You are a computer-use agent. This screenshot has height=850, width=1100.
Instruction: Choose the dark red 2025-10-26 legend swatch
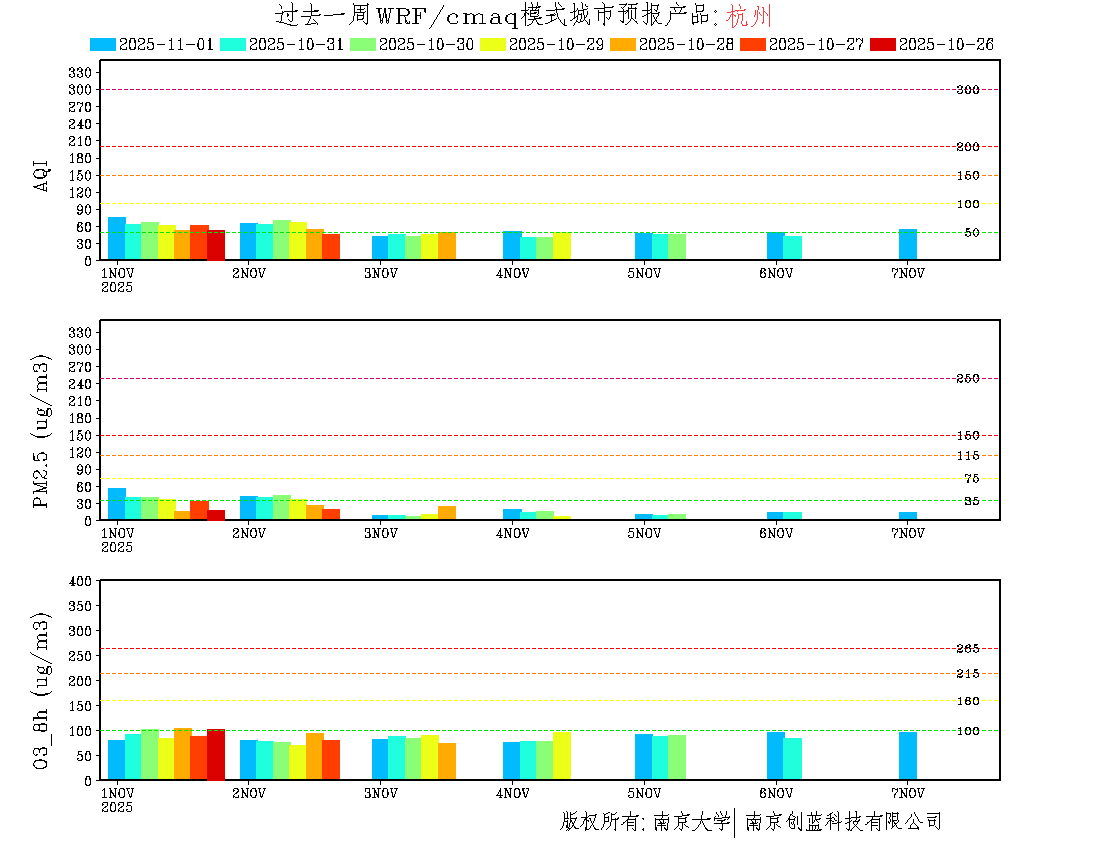(x=883, y=44)
